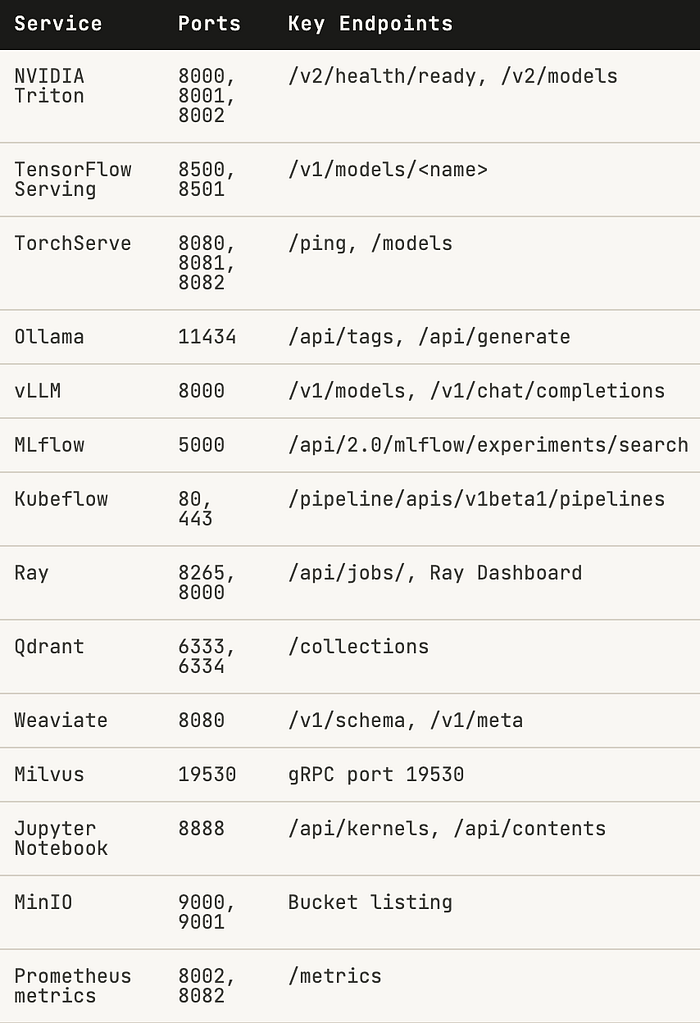
Task: Click the Ports column header
Action: coord(209,24)
